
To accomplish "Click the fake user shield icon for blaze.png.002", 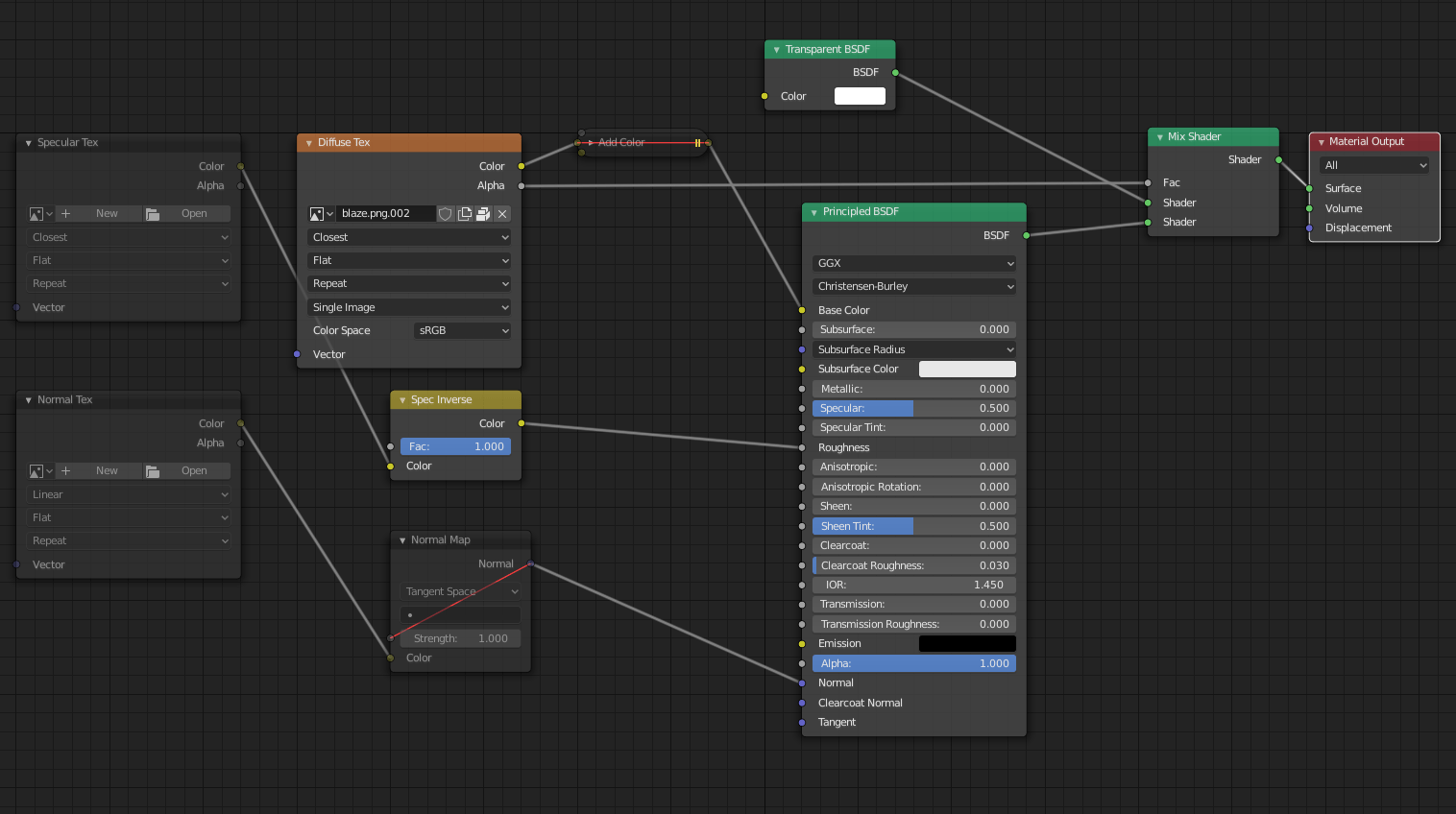I will 445,213.
